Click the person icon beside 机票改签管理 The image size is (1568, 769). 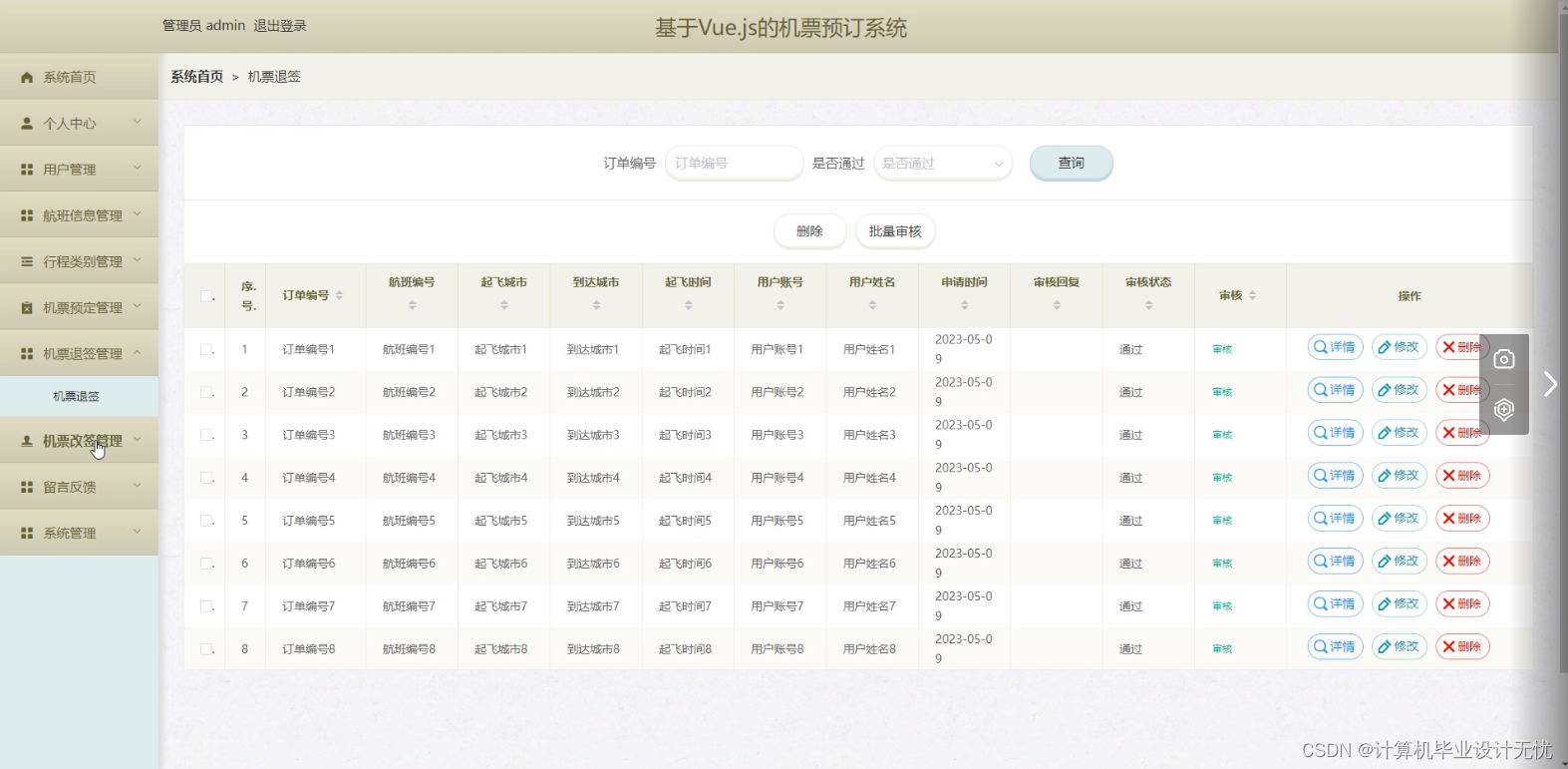point(27,440)
